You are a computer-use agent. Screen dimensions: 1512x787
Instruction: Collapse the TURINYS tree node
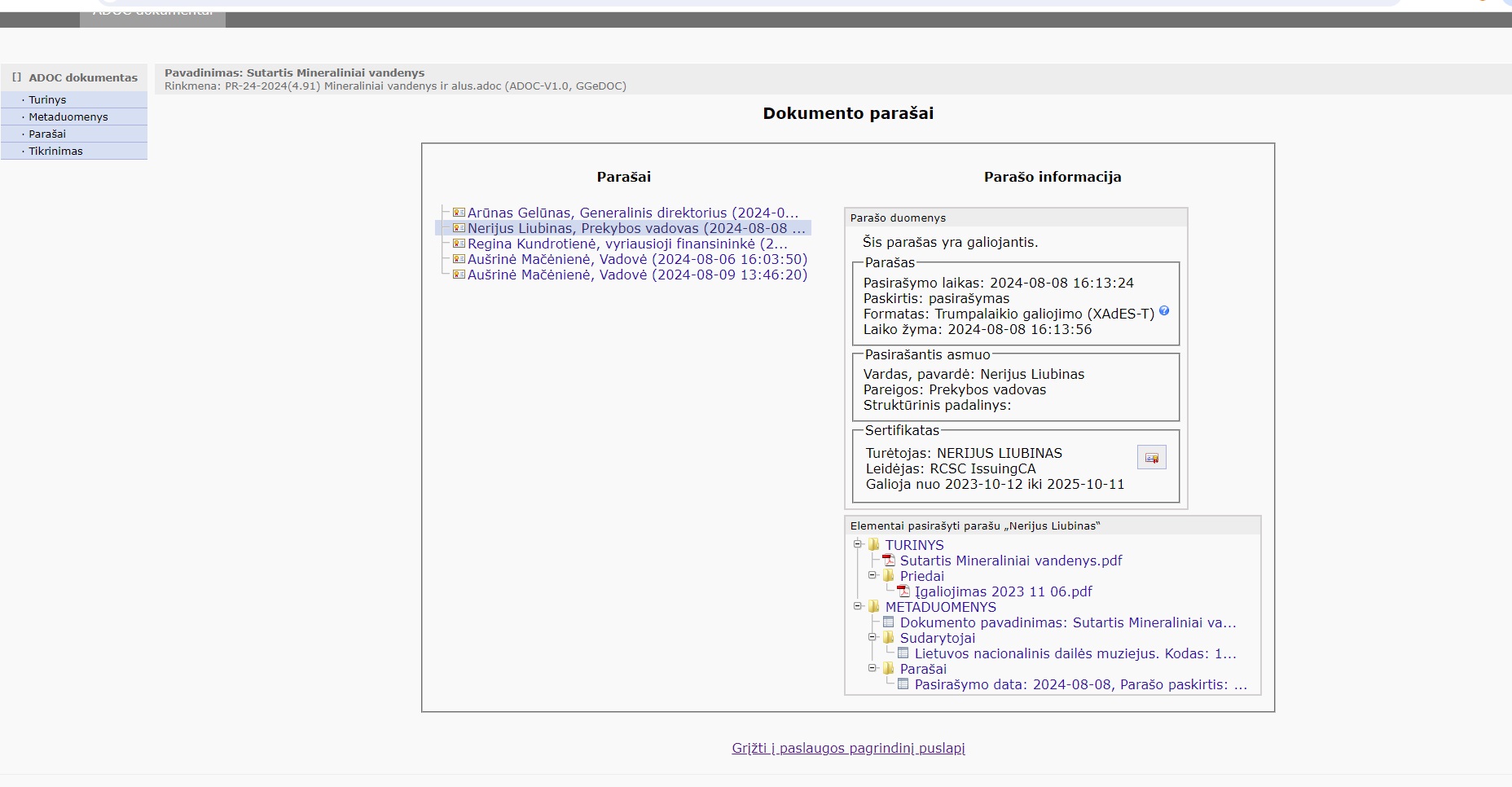click(x=857, y=544)
